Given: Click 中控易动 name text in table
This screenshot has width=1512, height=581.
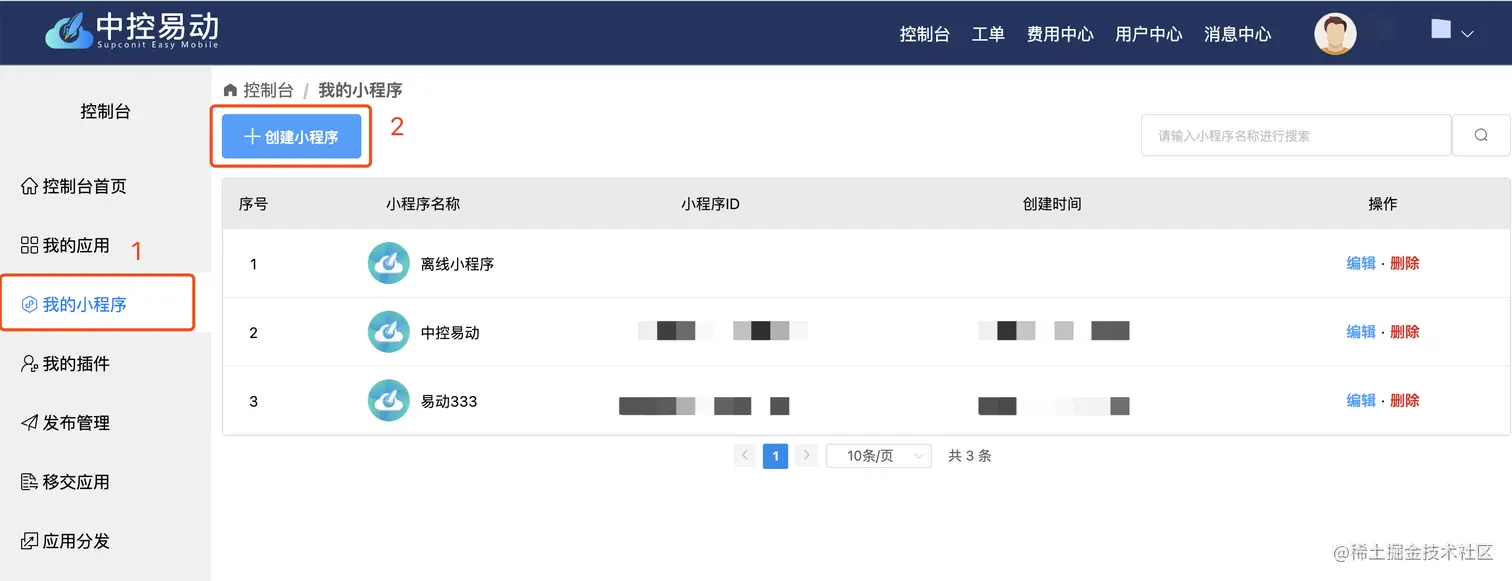Looking at the screenshot, I should point(450,332).
